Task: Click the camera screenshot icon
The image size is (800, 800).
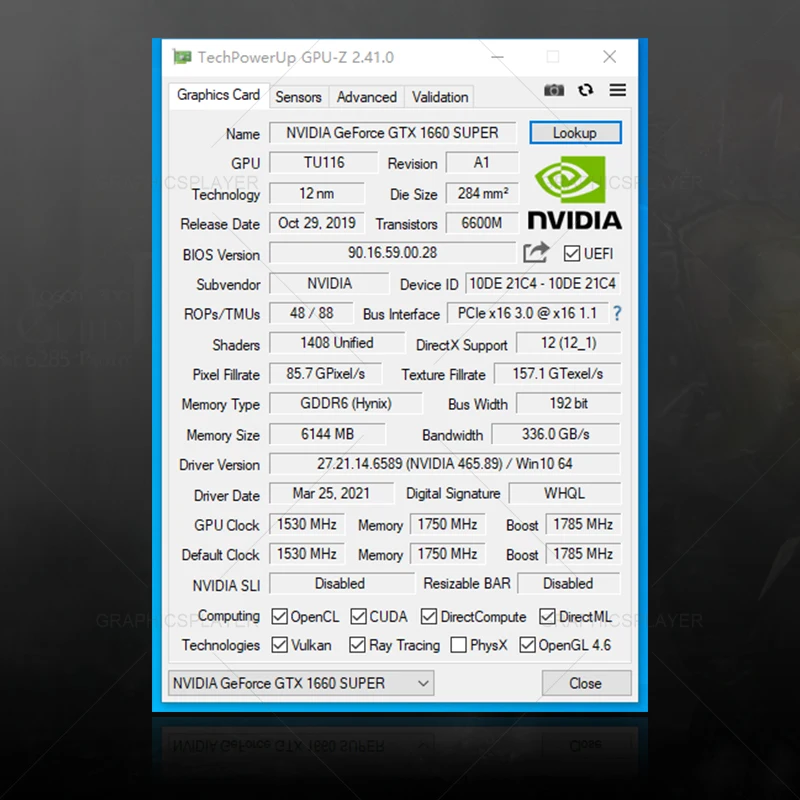Action: point(554,90)
